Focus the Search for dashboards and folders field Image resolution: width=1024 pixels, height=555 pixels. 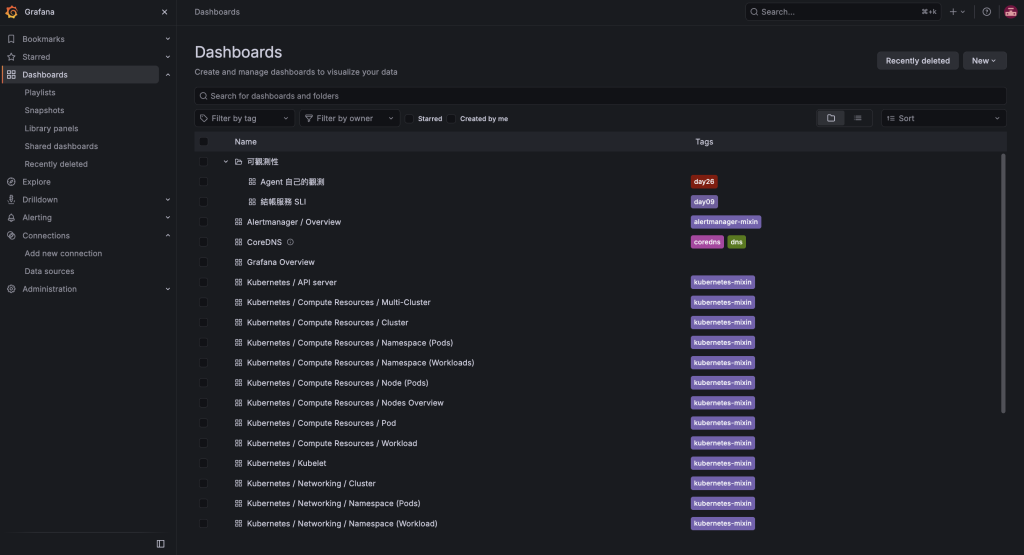600,96
